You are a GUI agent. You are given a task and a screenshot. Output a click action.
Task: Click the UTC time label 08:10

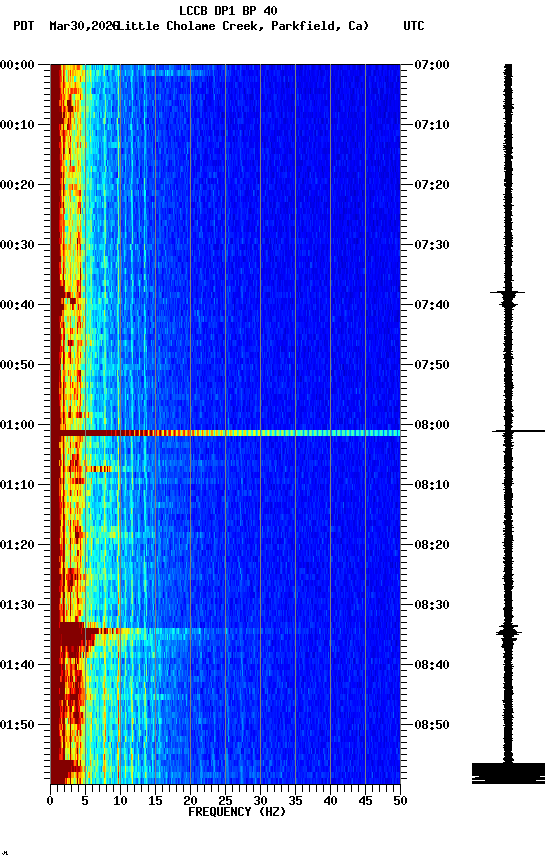coord(432,485)
